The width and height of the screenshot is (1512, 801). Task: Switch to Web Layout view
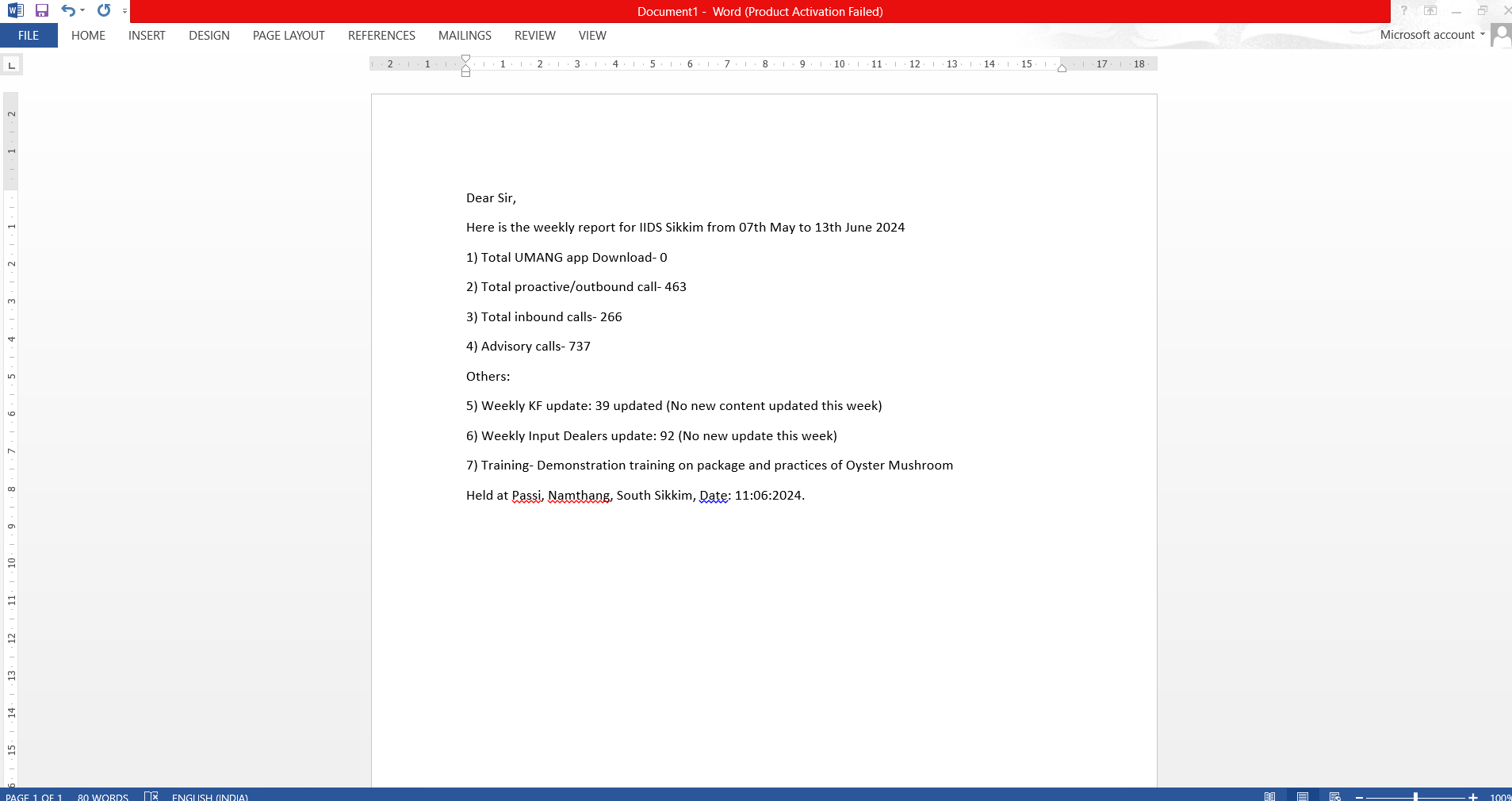click(1335, 795)
